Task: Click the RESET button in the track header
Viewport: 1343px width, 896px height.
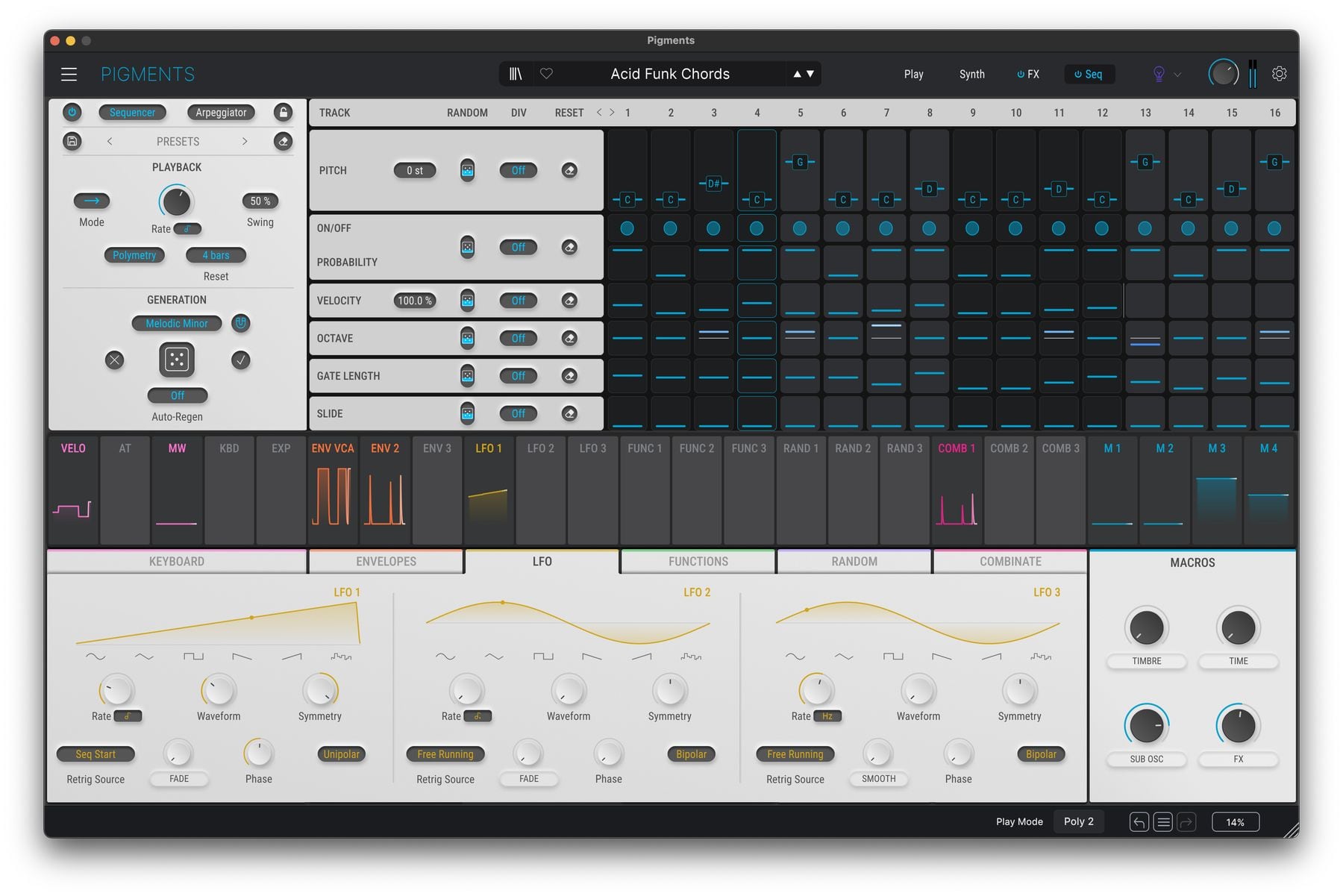Action: [x=569, y=112]
